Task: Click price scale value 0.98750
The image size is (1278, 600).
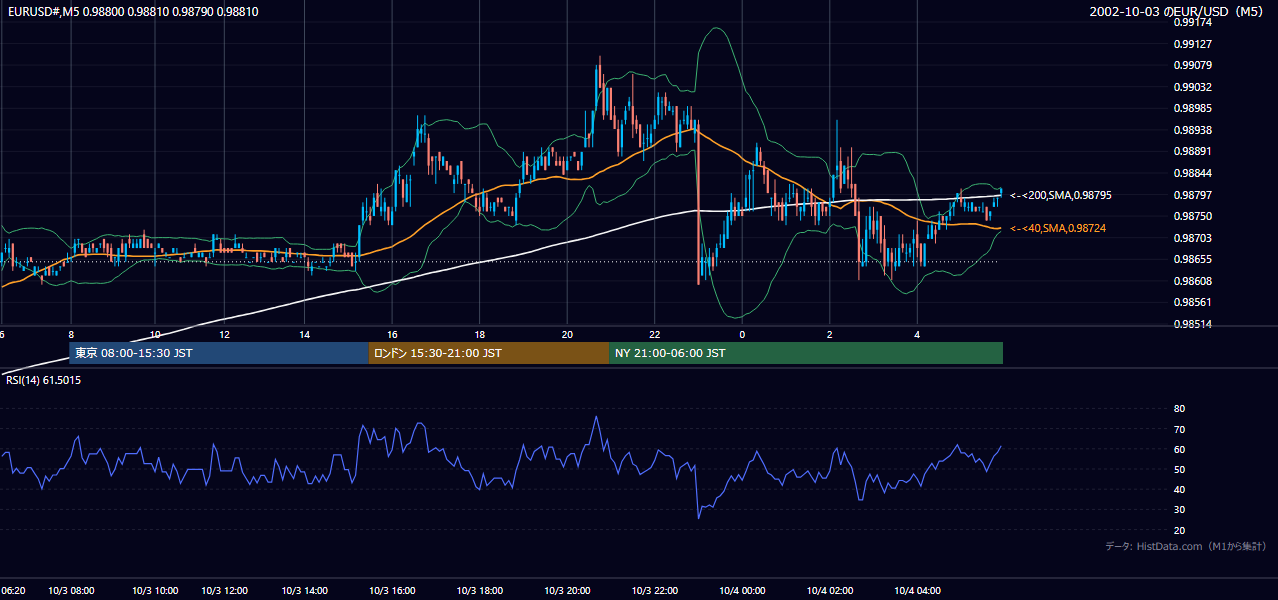Action: [x=1193, y=216]
